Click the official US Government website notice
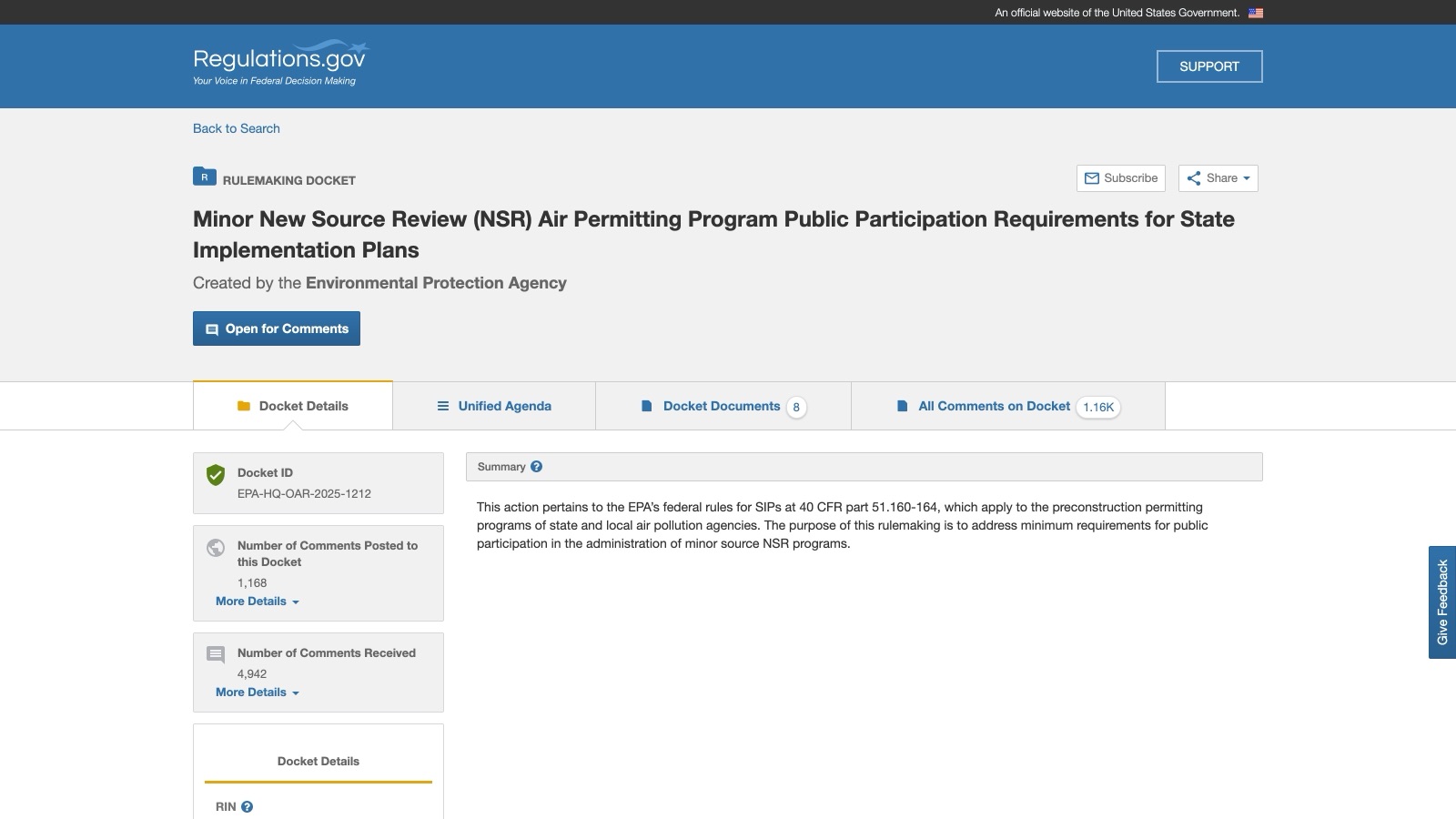Image resolution: width=1456 pixels, height=819 pixels. (x=1117, y=13)
